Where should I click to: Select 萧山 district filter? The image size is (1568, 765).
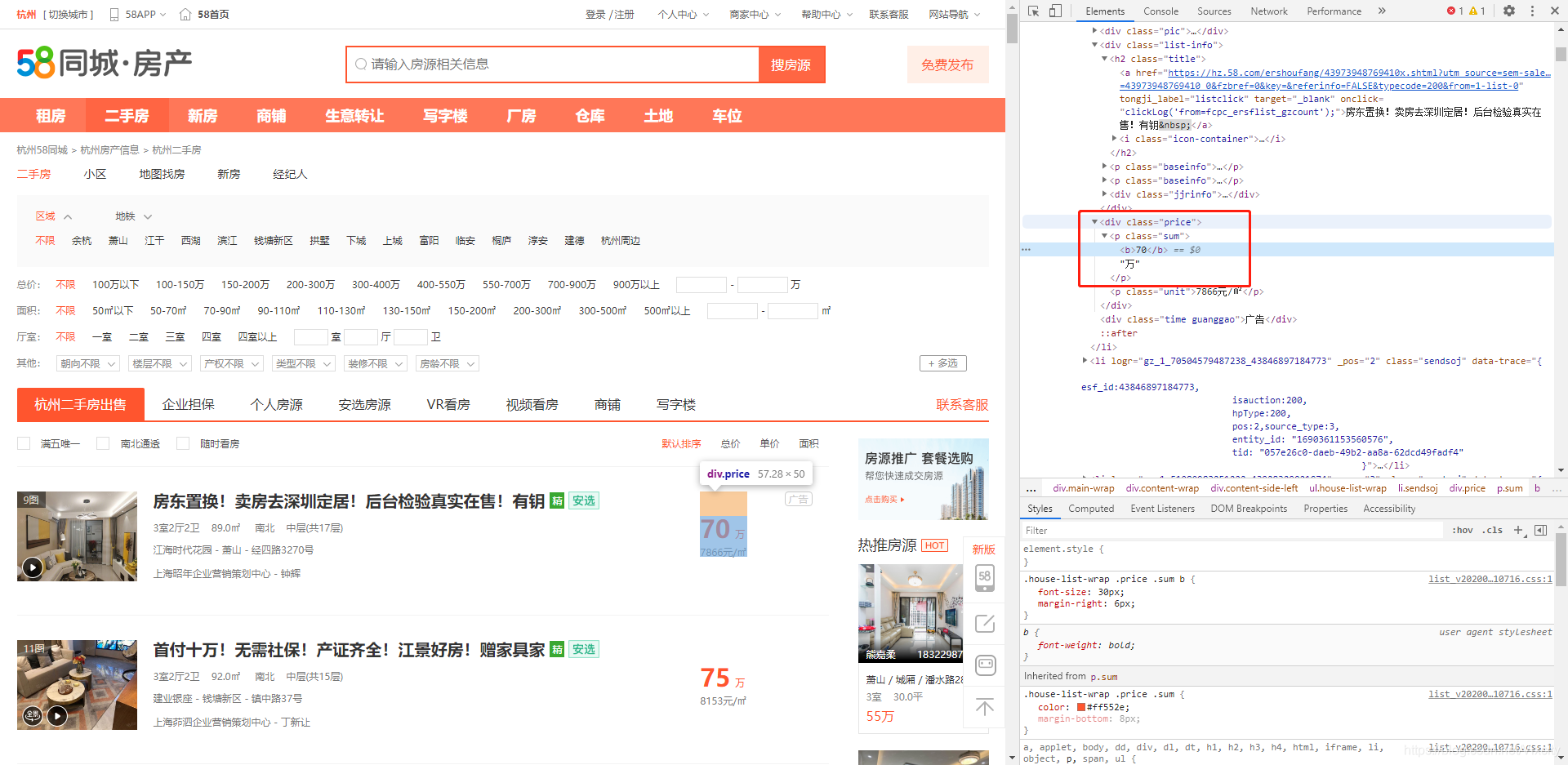click(x=118, y=241)
